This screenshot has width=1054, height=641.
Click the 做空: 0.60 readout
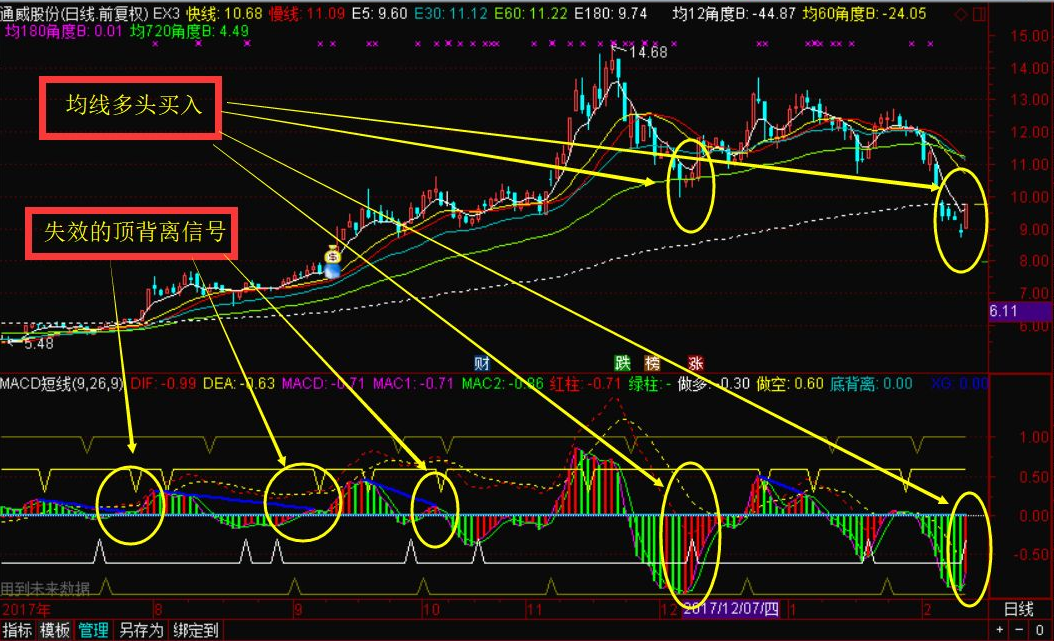point(790,384)
